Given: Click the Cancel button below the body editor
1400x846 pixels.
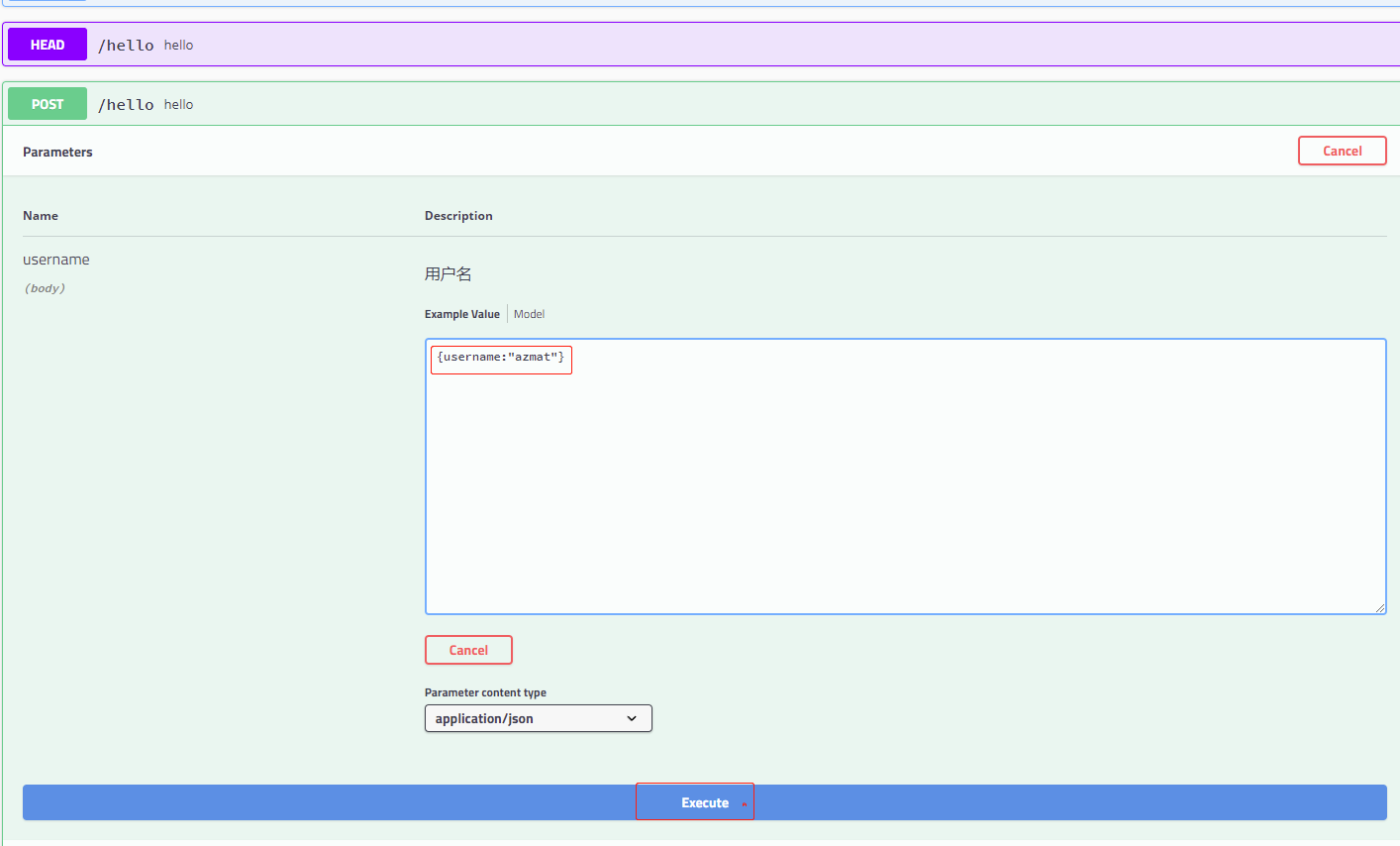Looking at the screenshot, I should tap(468, 650).
